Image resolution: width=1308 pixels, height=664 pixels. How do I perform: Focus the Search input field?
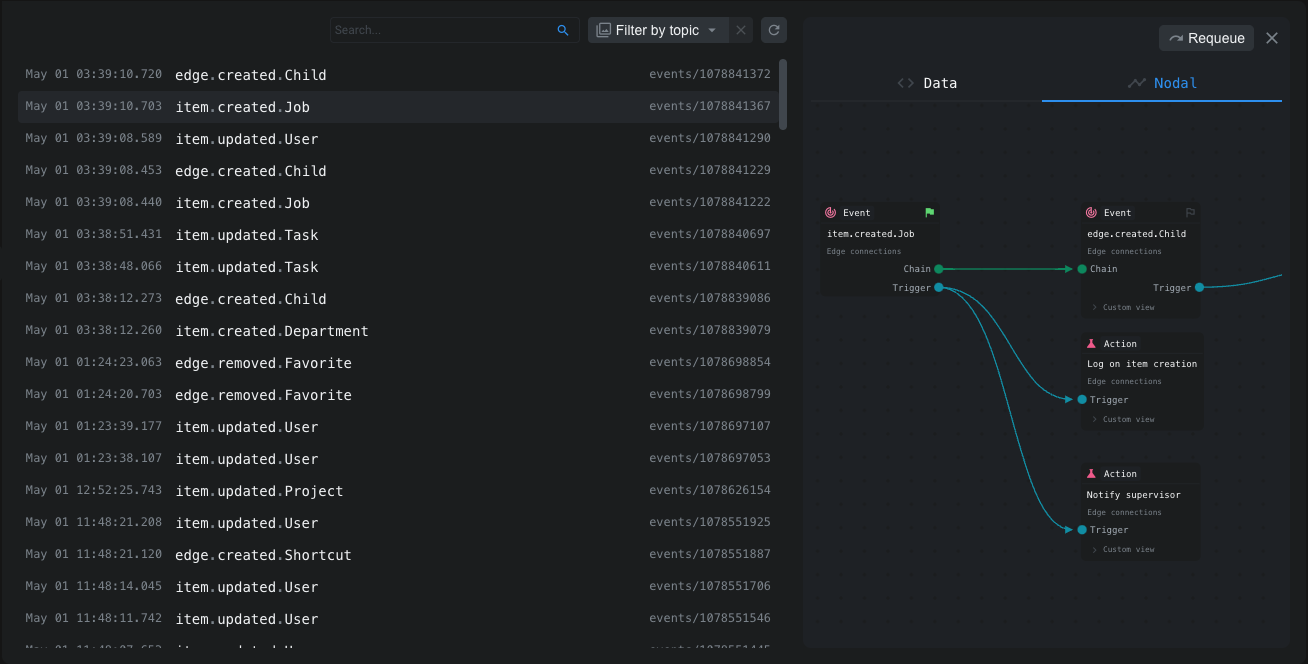442,31
